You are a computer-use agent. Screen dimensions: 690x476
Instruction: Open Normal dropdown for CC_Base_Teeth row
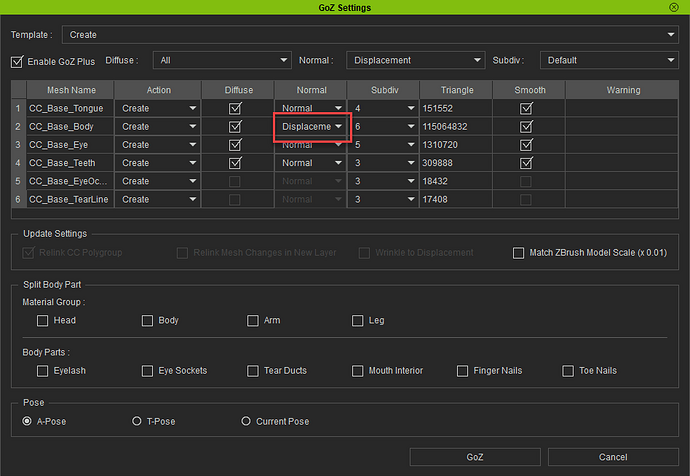311,163
